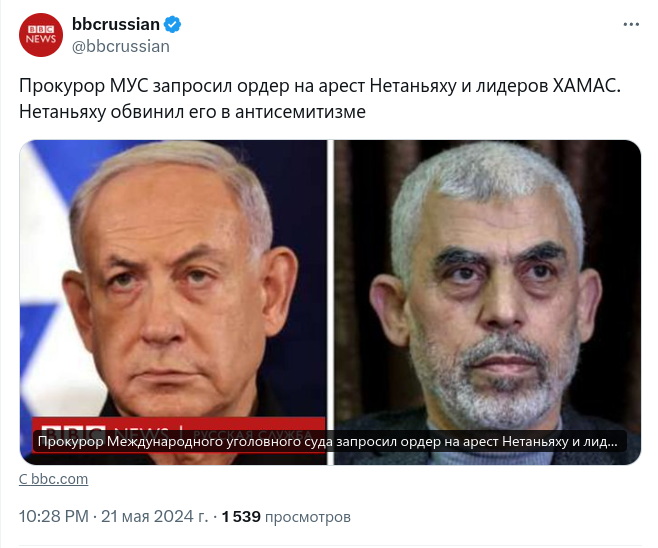Open the 'С bbc.com' source link

pyautogui.click(x=53, y=479)
